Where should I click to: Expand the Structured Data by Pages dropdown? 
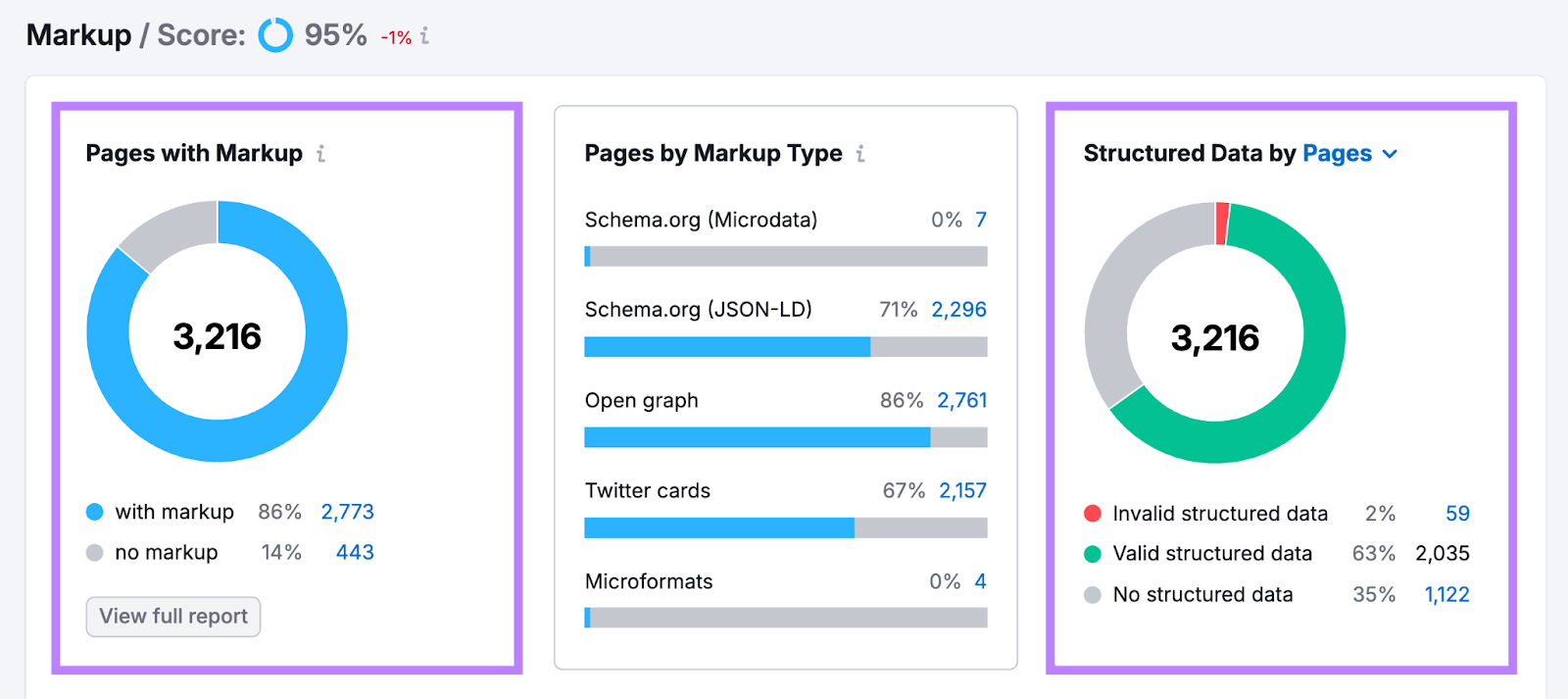(x=1337, y=154)
